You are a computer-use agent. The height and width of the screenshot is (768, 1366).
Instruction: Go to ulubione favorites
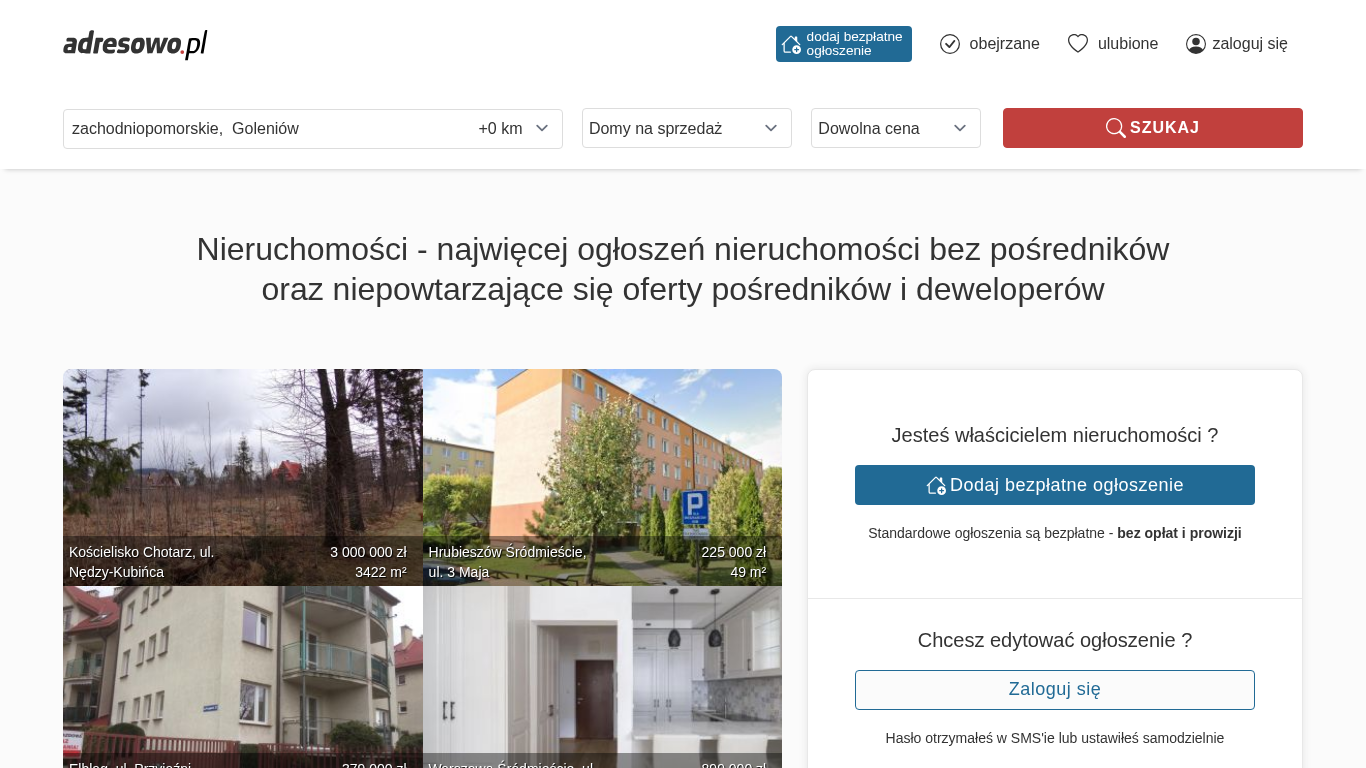pyautogui.click(x=1127, y=44)
